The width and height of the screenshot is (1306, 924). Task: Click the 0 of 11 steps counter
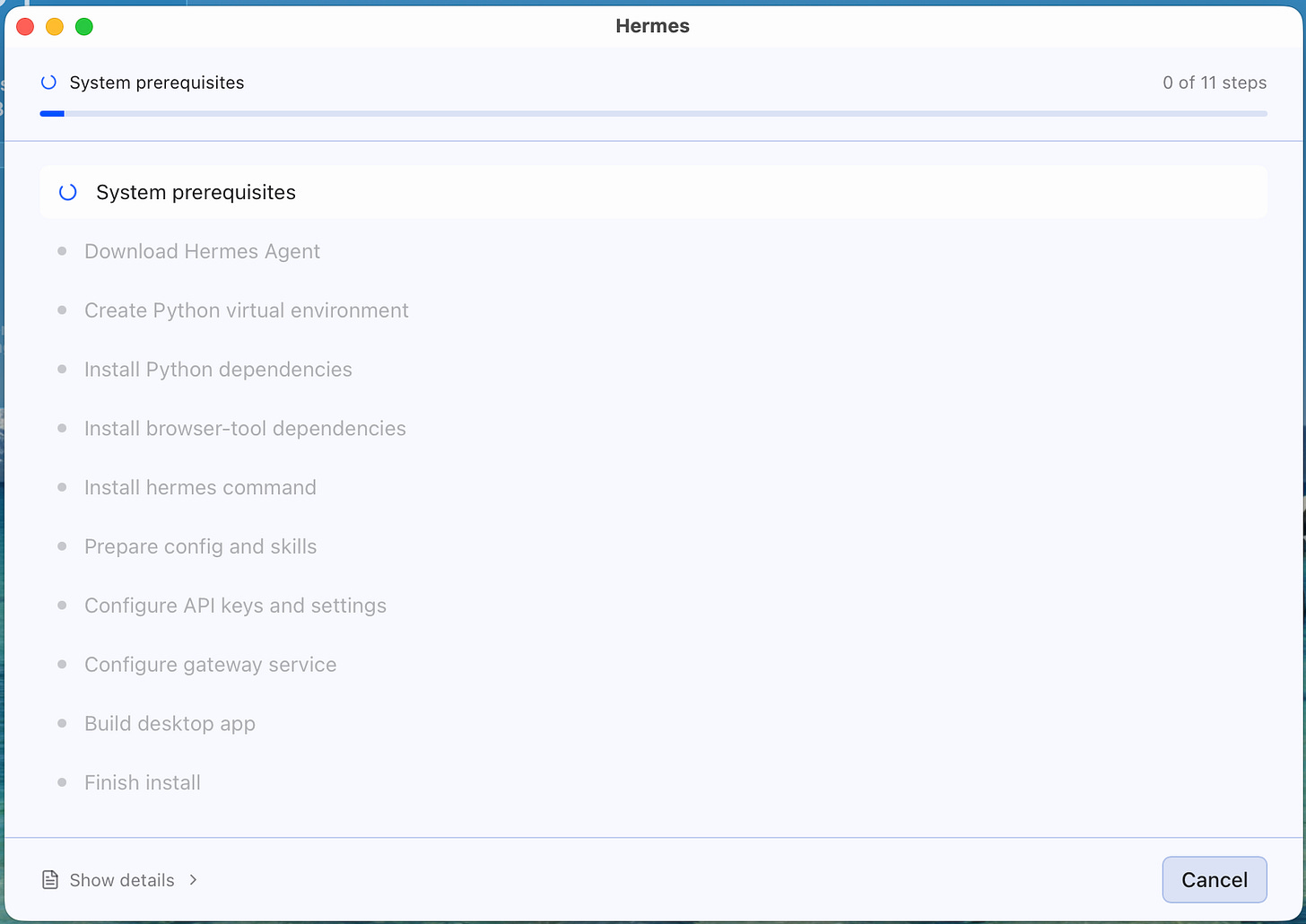(x=1215, y=83)
